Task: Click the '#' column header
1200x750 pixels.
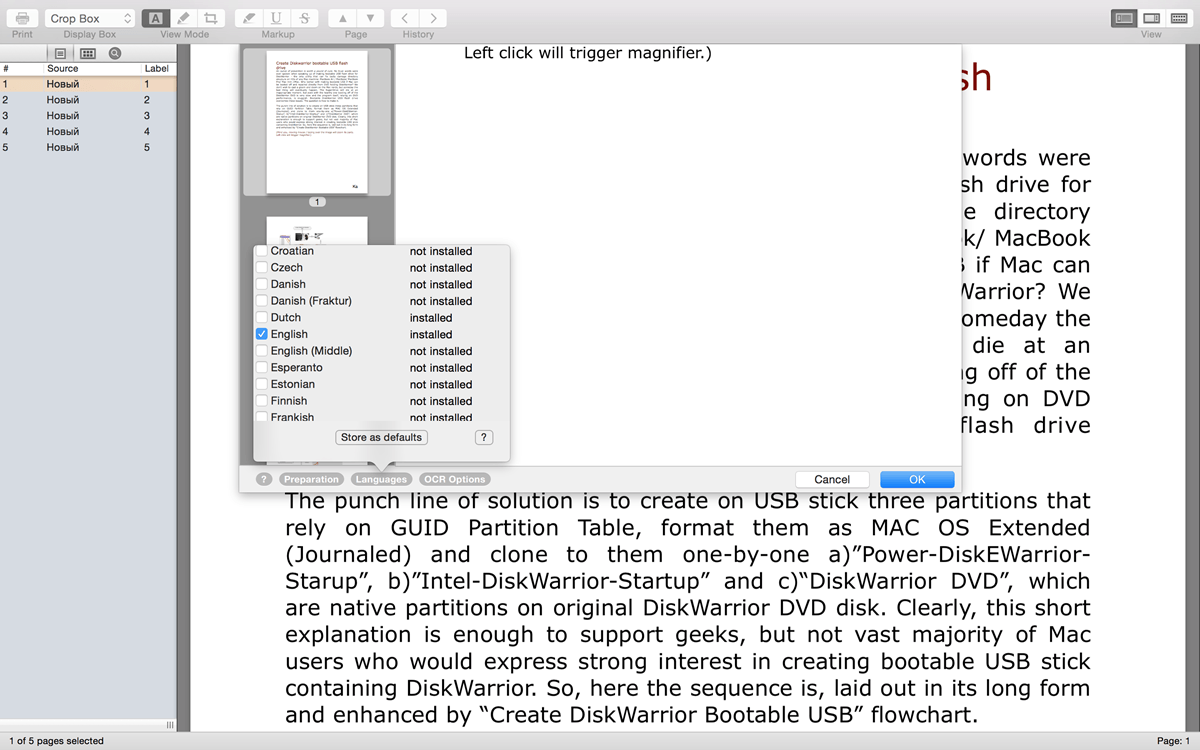Action: click(x=5, y=69)
